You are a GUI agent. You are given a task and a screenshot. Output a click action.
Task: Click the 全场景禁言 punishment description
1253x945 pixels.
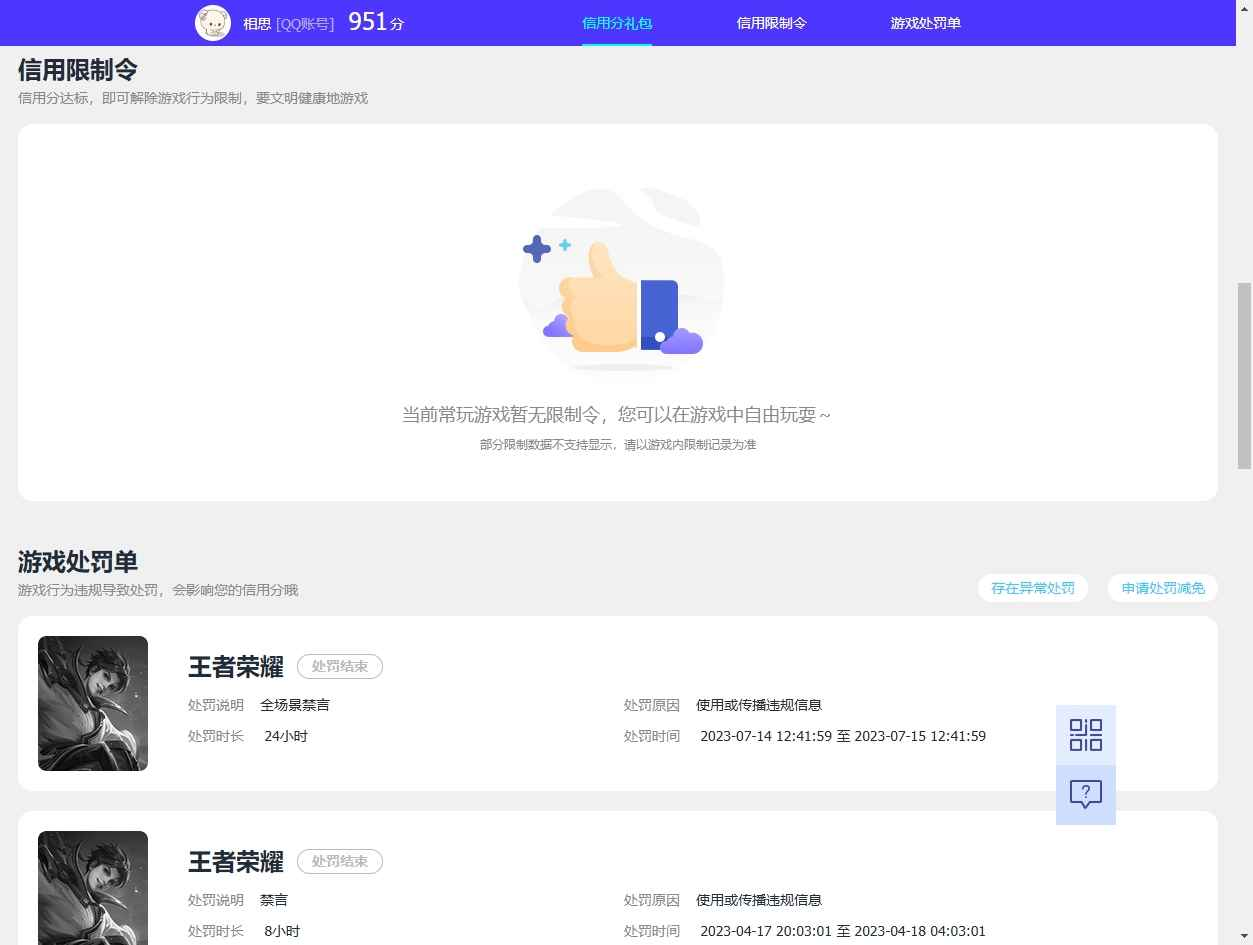tap(295, 705)
